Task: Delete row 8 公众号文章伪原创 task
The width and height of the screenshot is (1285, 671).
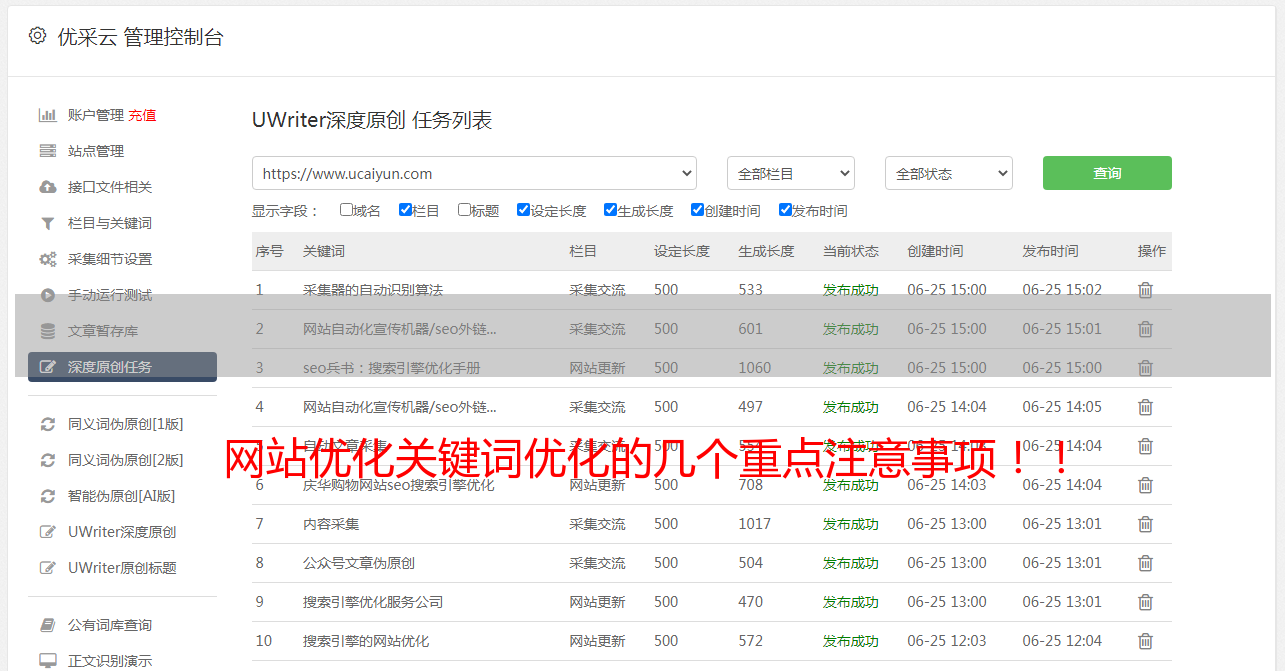Action: click(x=1145, y=563)
